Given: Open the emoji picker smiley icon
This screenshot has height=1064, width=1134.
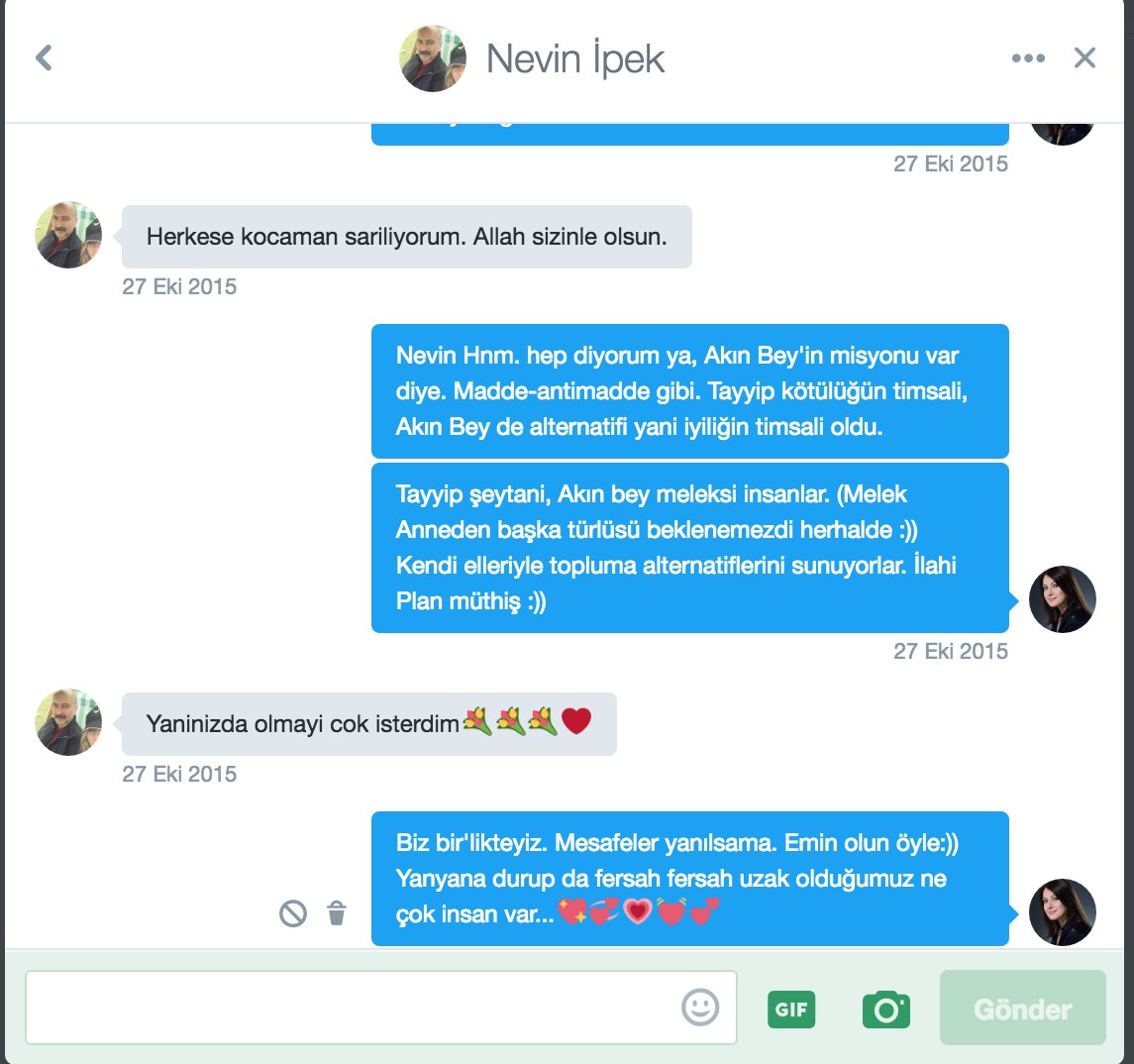Looking at the screenshot, I should click(700, 1007).
